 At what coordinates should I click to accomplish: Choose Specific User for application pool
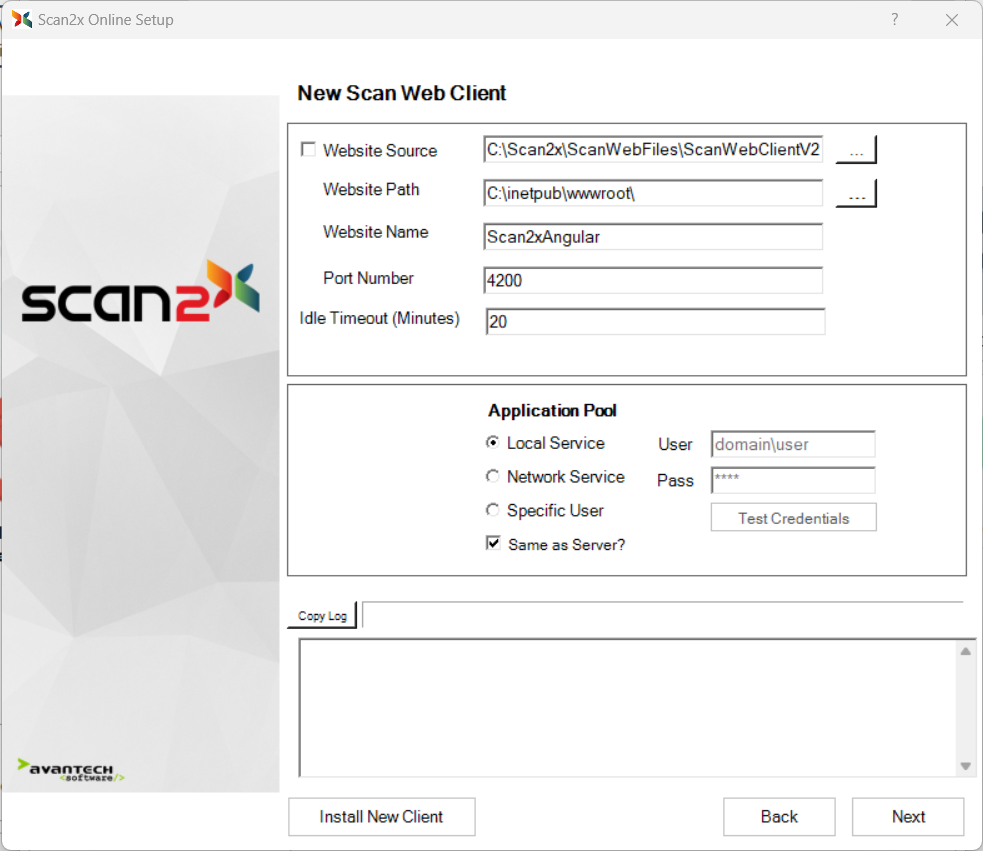click(493, 511)
